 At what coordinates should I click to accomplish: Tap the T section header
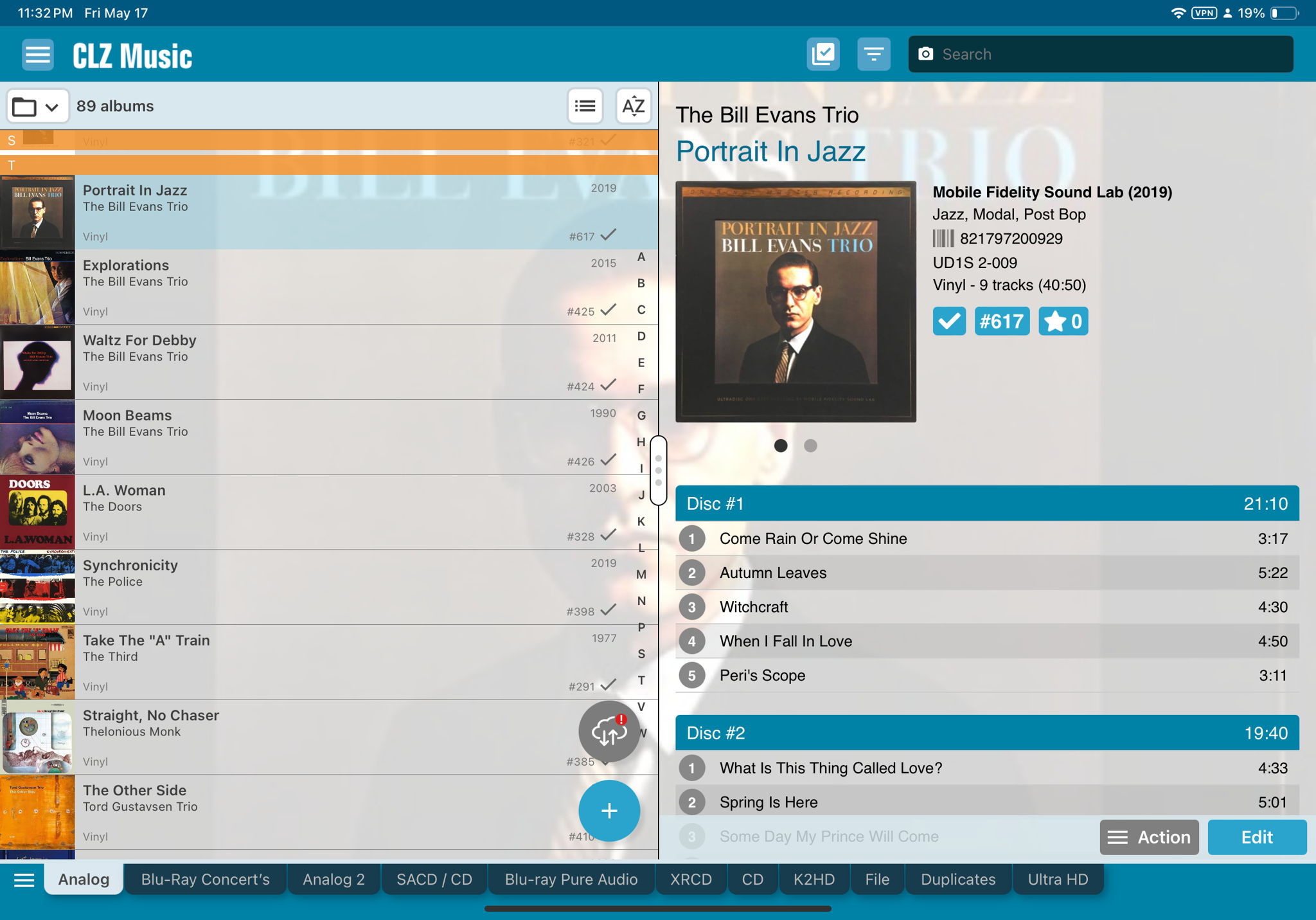329,165
